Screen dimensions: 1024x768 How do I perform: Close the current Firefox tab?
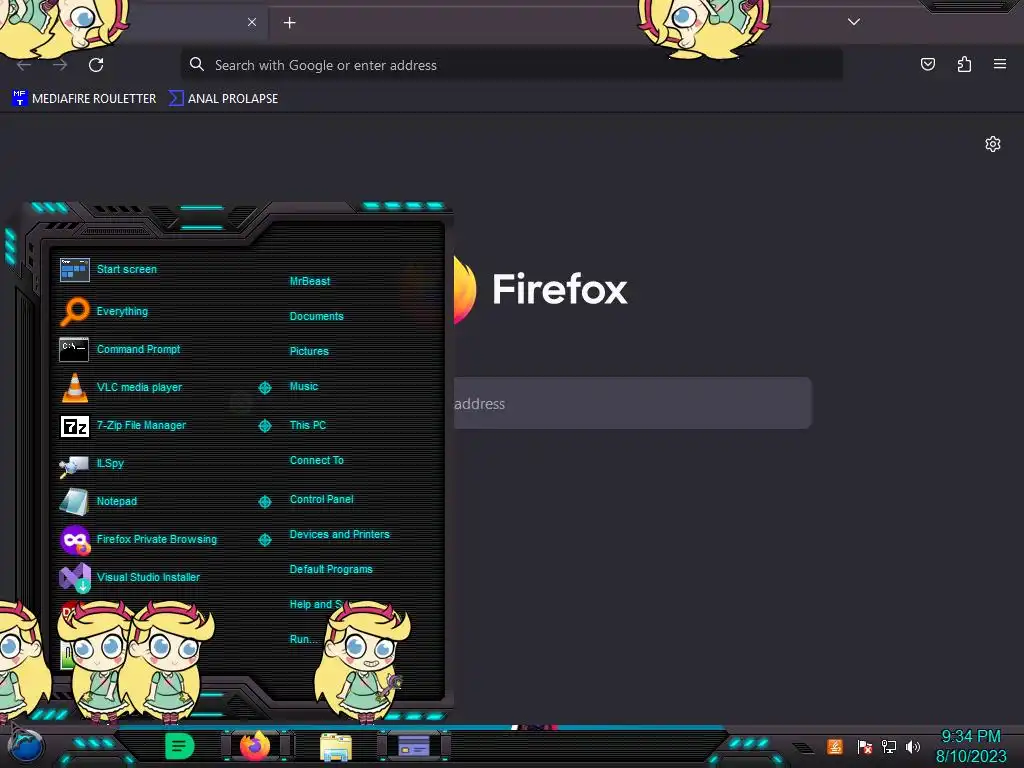[252, 22]
